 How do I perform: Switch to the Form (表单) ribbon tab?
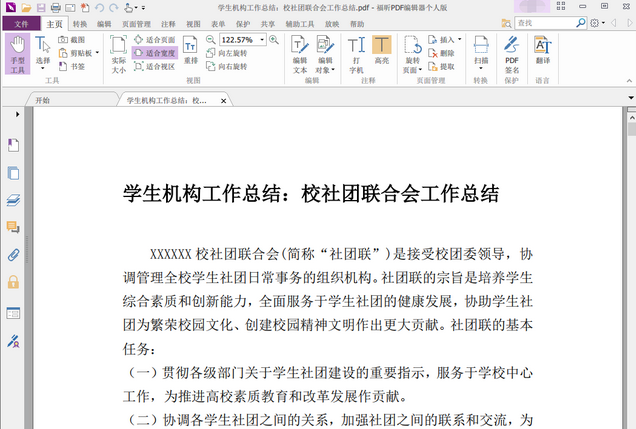point(218,24)
